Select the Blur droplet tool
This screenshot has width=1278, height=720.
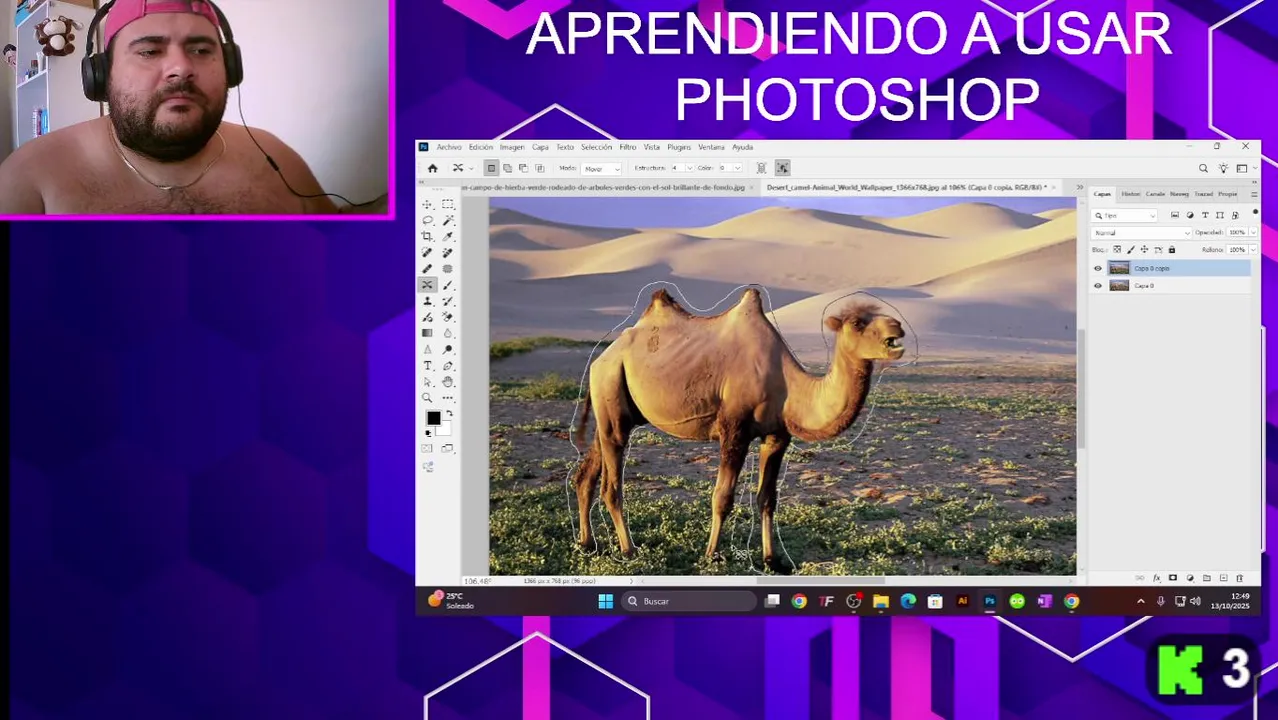(448, 332)
